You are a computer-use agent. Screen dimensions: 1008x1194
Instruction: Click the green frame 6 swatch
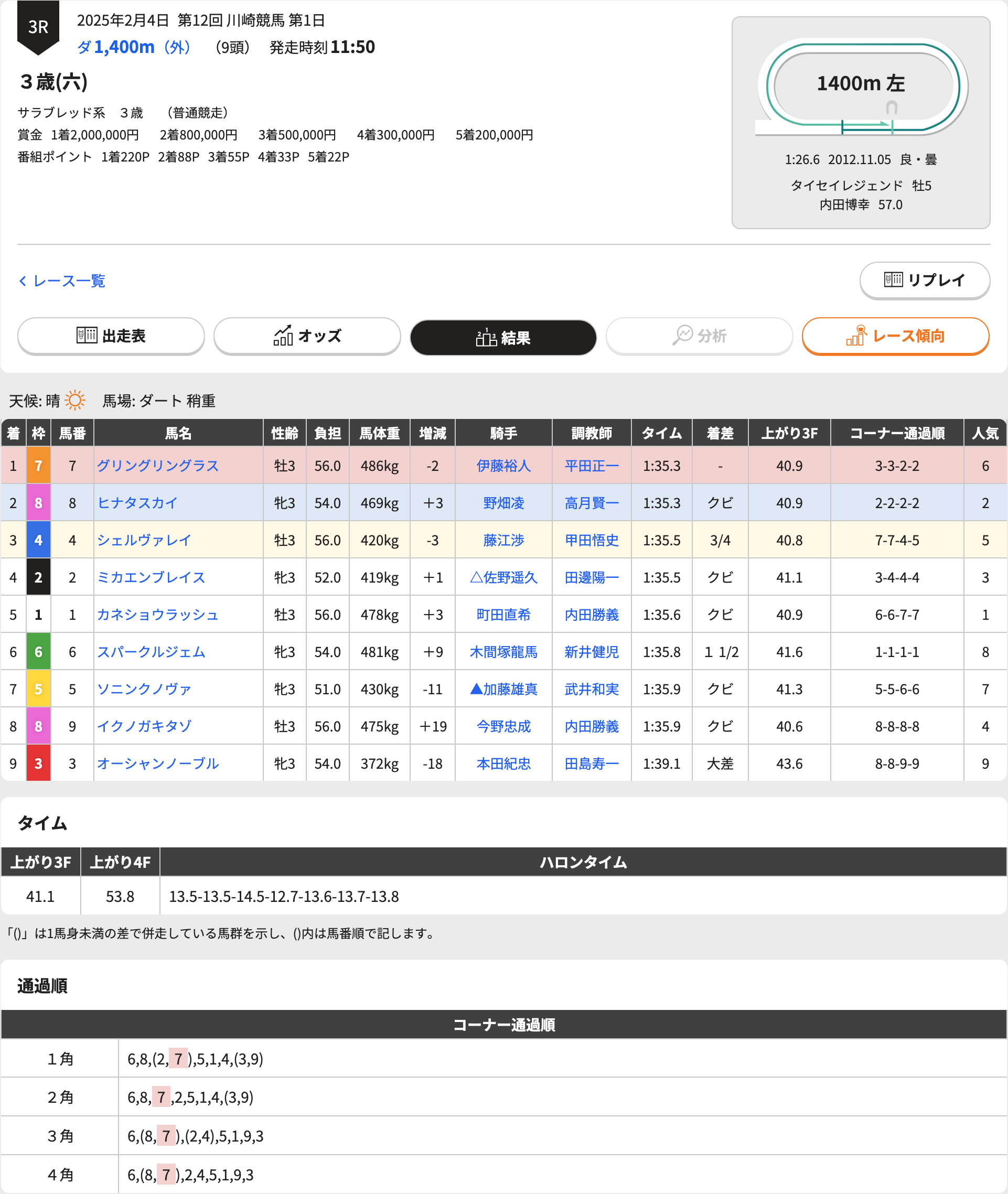click(38, 652)
